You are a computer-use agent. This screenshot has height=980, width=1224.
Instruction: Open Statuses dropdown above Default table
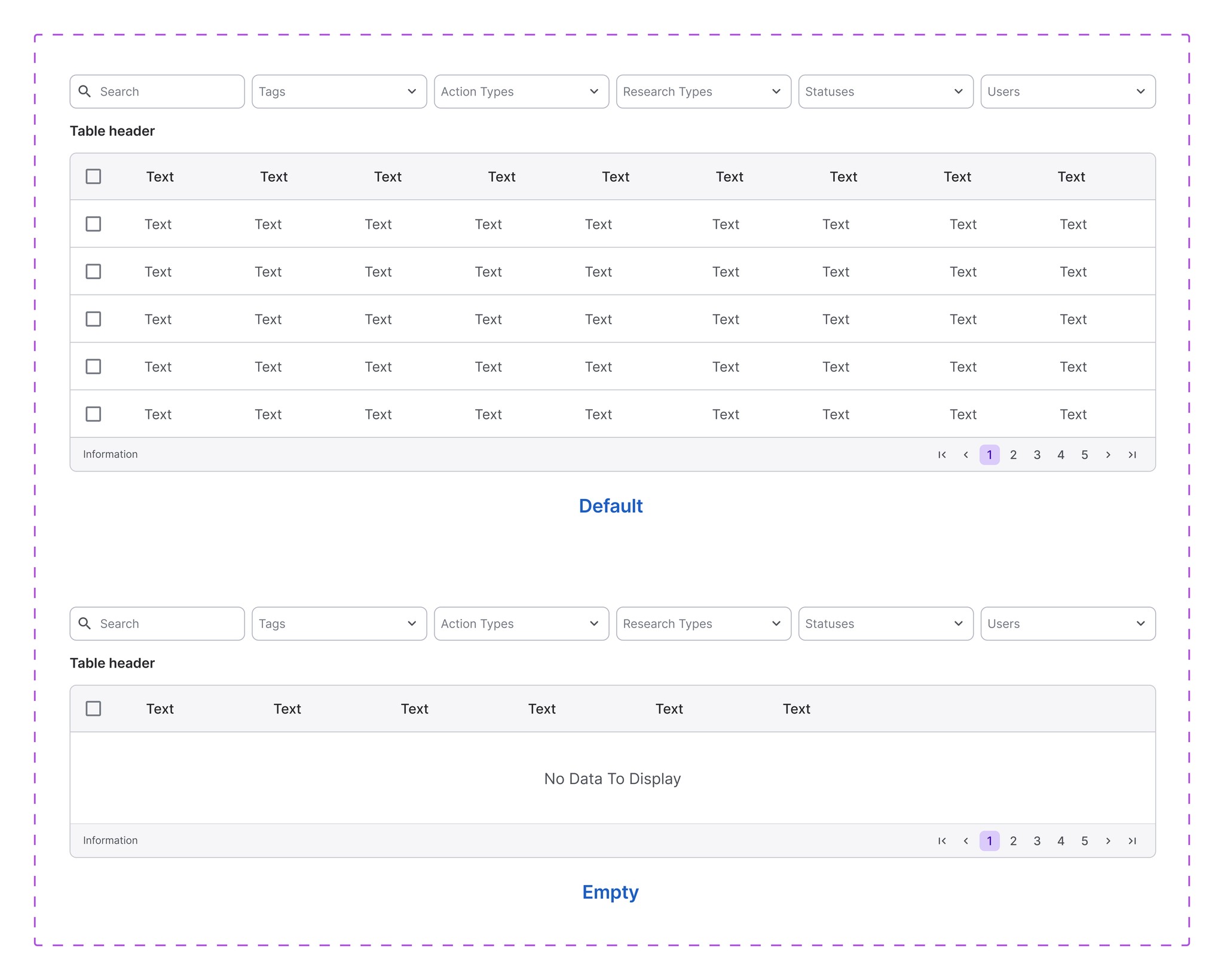(x=886, y=91)
